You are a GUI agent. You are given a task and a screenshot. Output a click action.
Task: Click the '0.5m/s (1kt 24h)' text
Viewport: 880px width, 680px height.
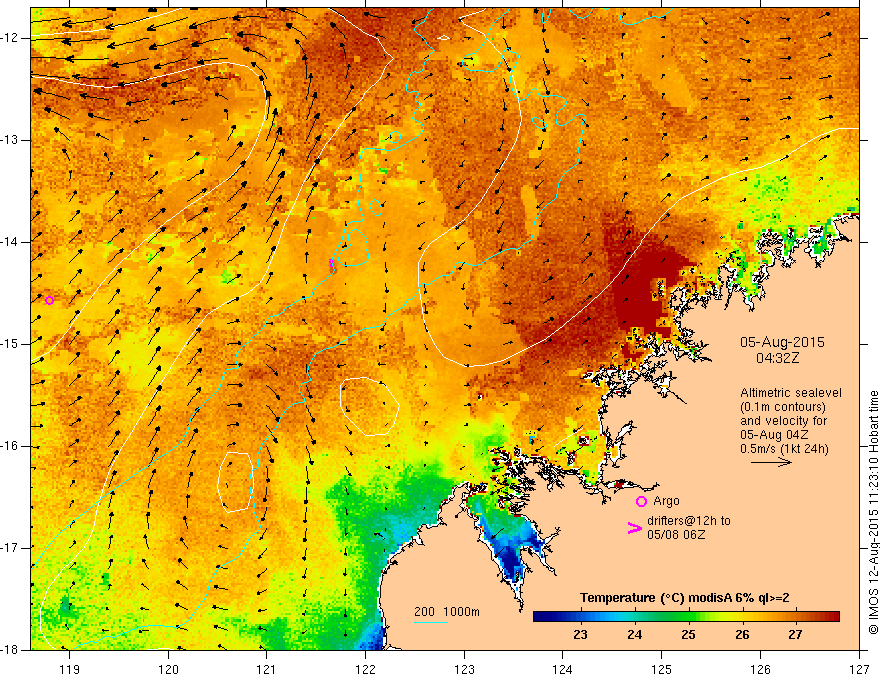784,449
